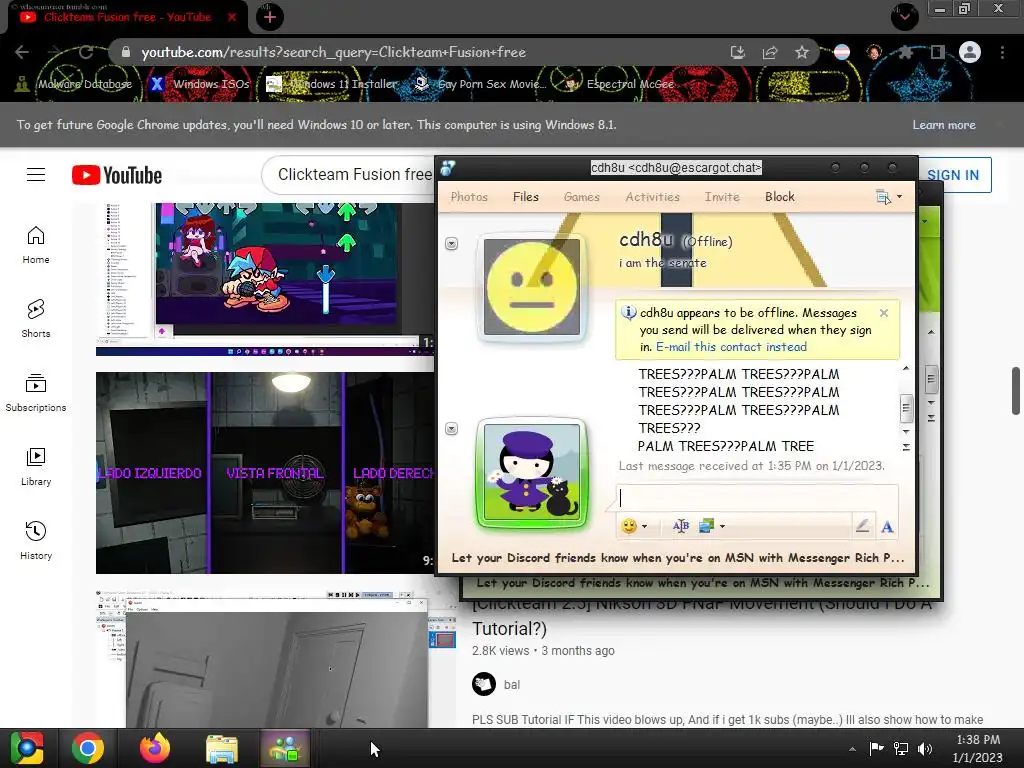This screenshot has width=1024, height=768.
Task: Click the YouTube SIGN IN button
Action: pos(953,175)
